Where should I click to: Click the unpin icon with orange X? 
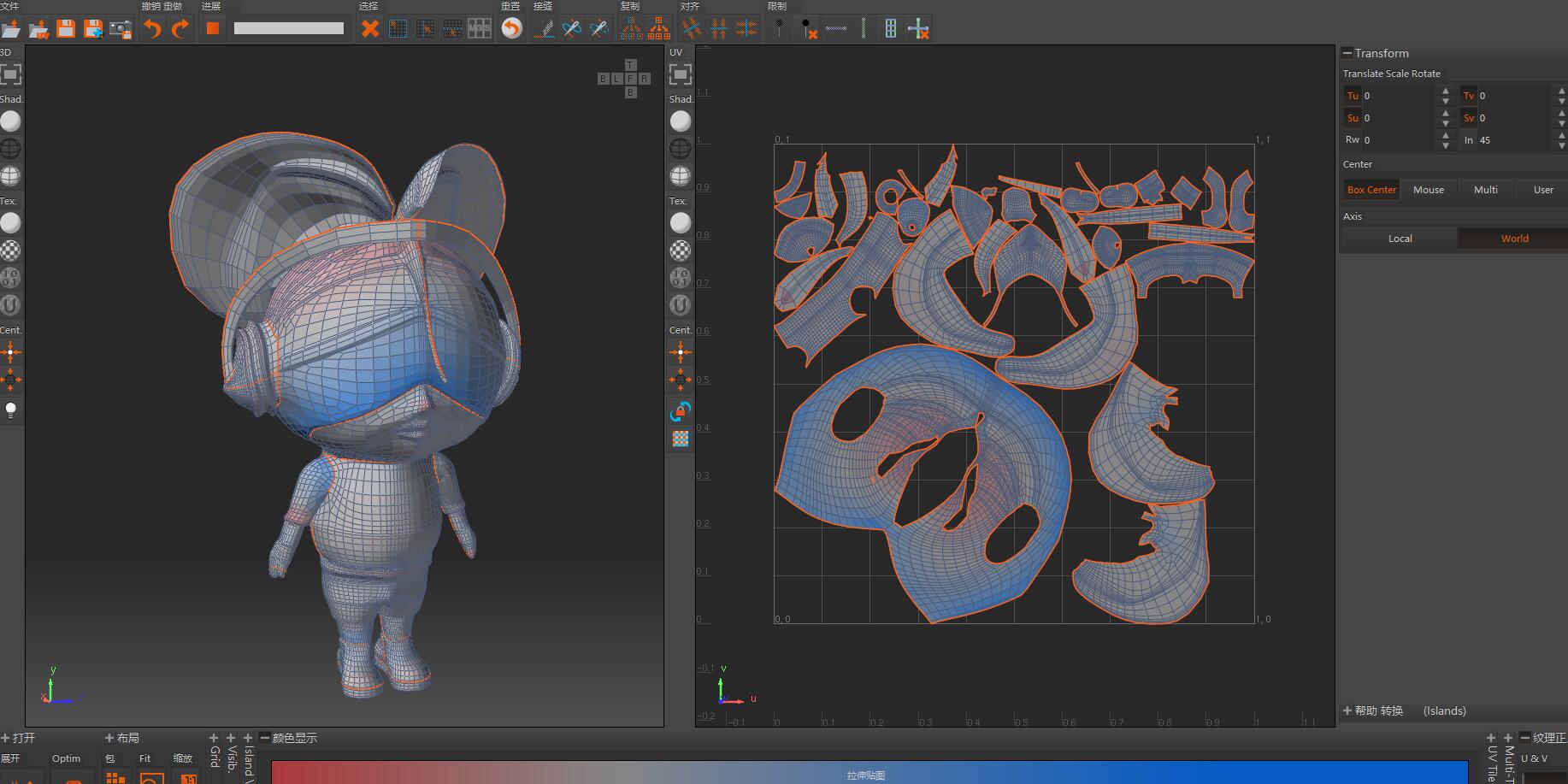(807, 29)
